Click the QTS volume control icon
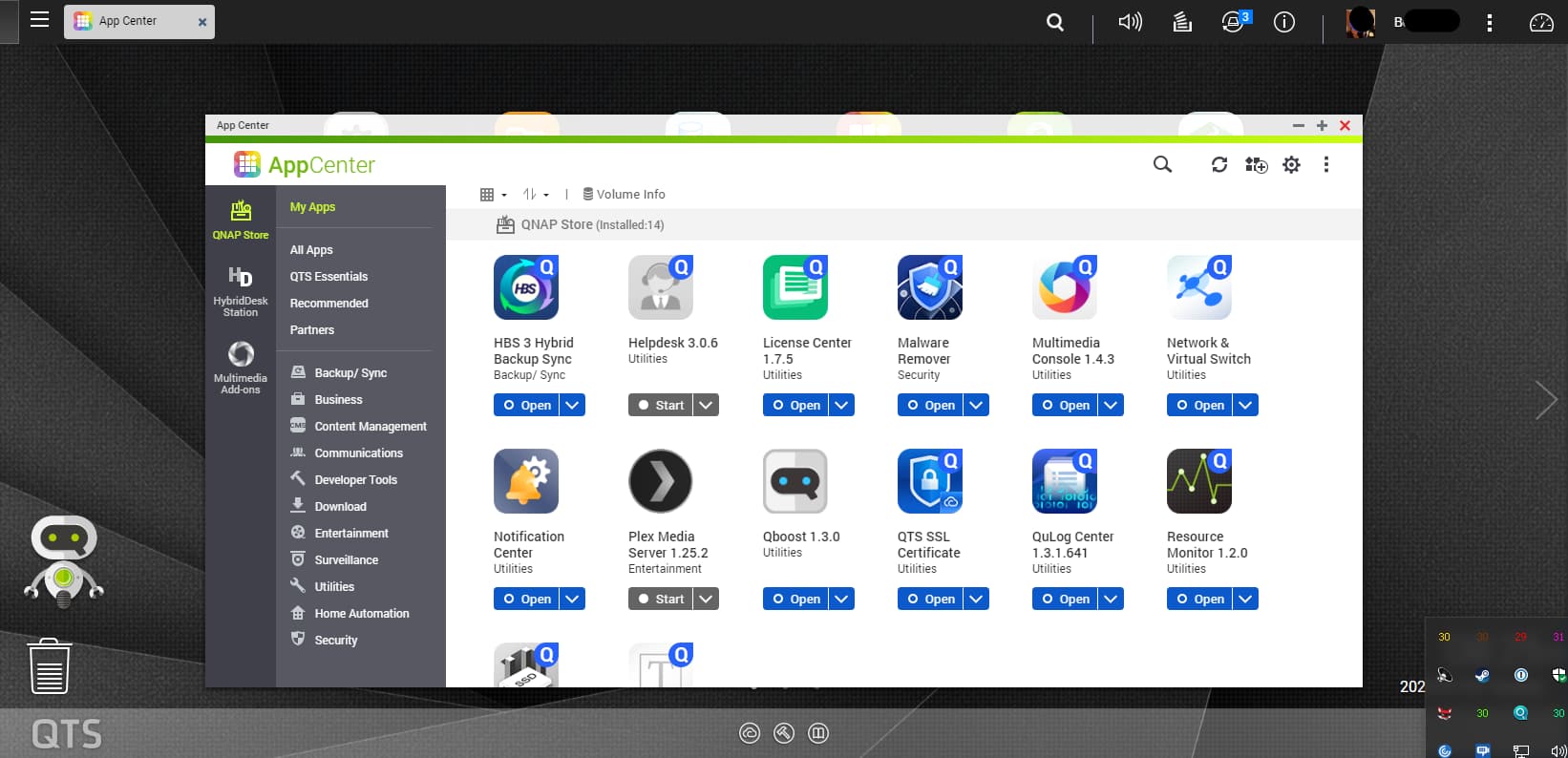1568x758 pixels. [x=1130, y=22]
